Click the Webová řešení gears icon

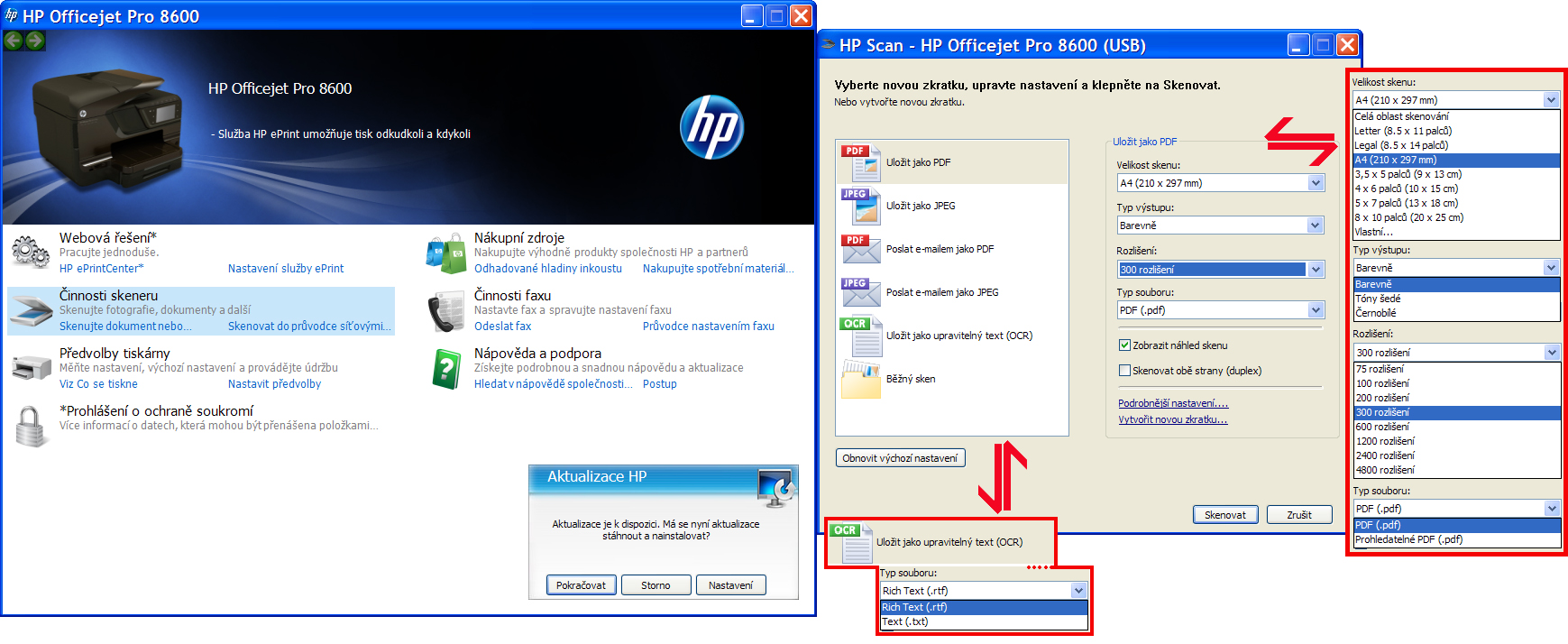click(x=31, y=252)
